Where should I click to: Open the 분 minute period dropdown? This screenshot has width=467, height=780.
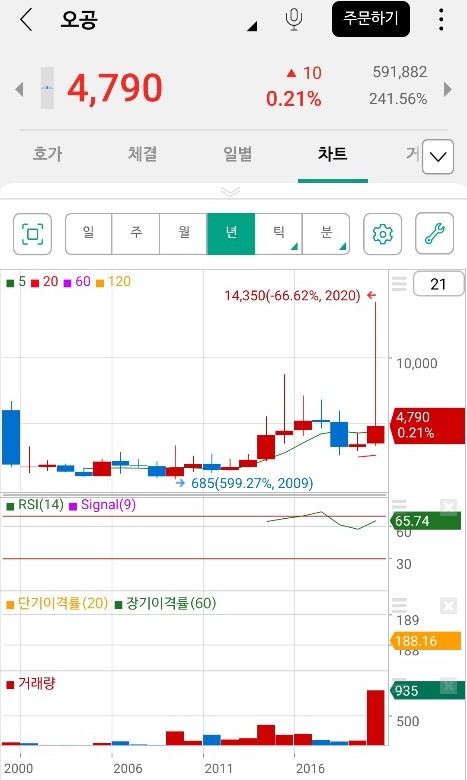tap(326, 233)
